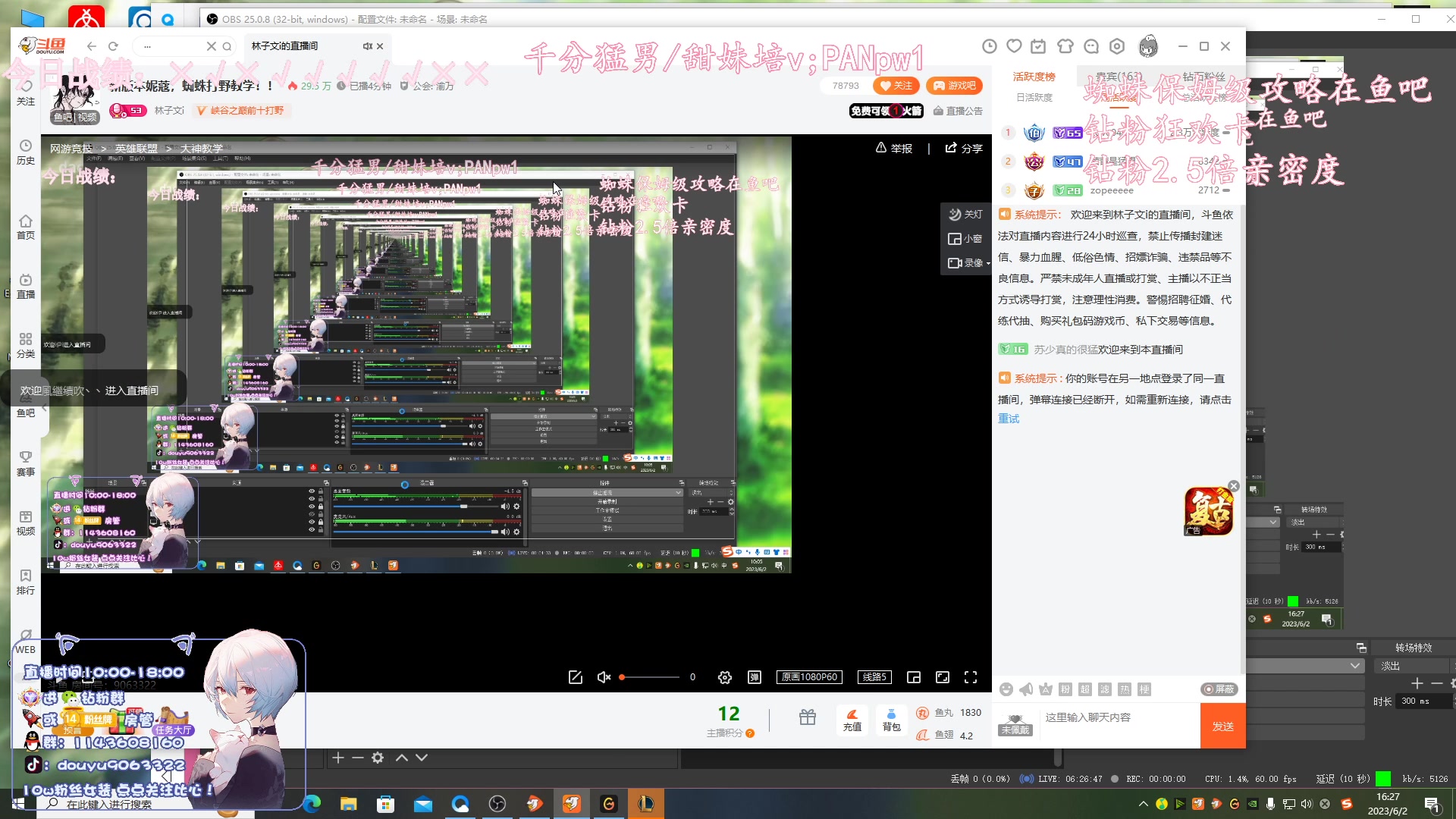Click the 历史 history icon in left sidebar
Viewport: 1456px width, 819px height.
(x=25, y=152)
